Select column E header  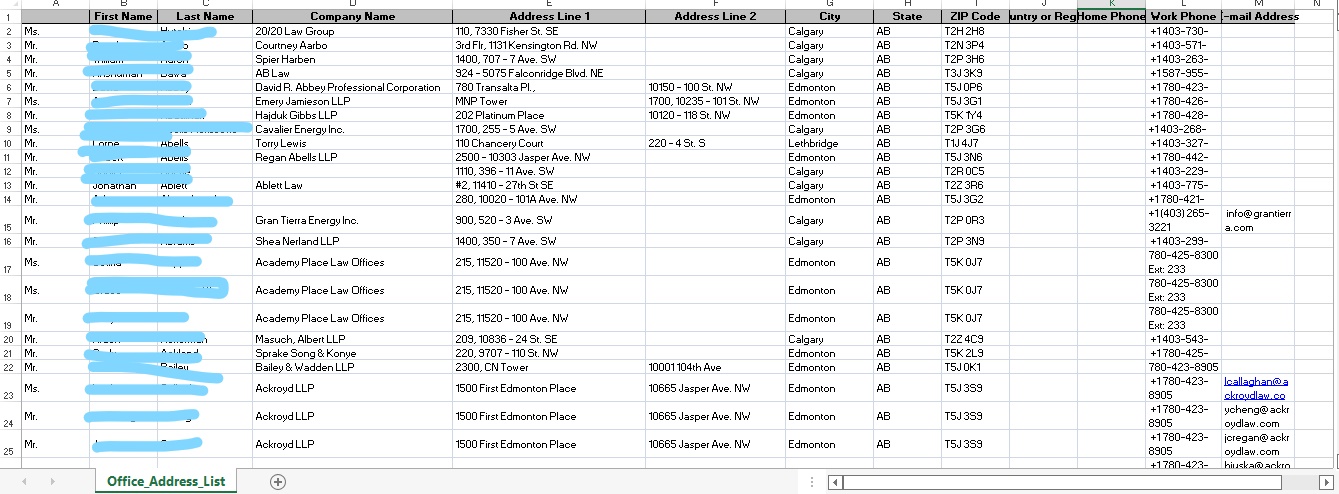point(549,4)
